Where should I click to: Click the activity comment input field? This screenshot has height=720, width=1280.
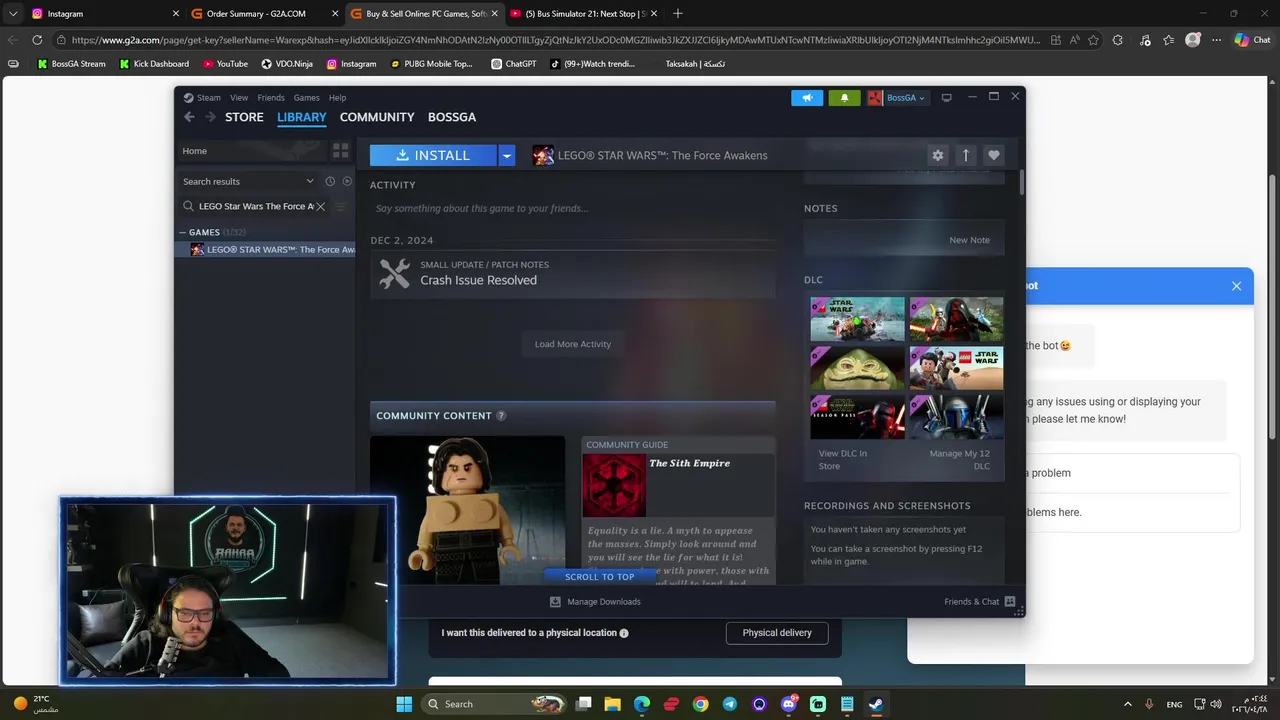572,209
